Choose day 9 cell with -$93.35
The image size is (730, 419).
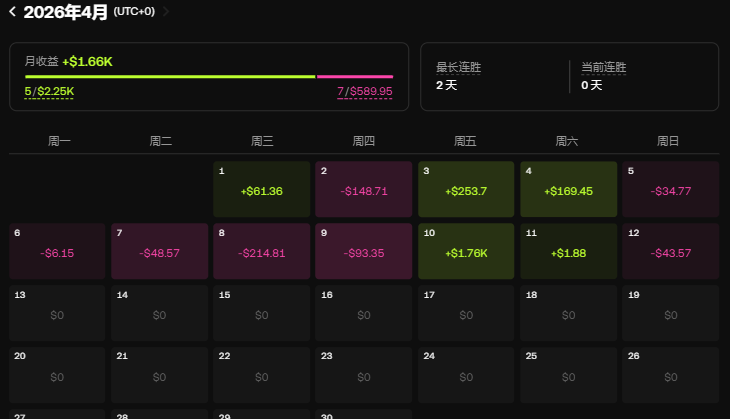pyautogui.click(x=364, y=251)
